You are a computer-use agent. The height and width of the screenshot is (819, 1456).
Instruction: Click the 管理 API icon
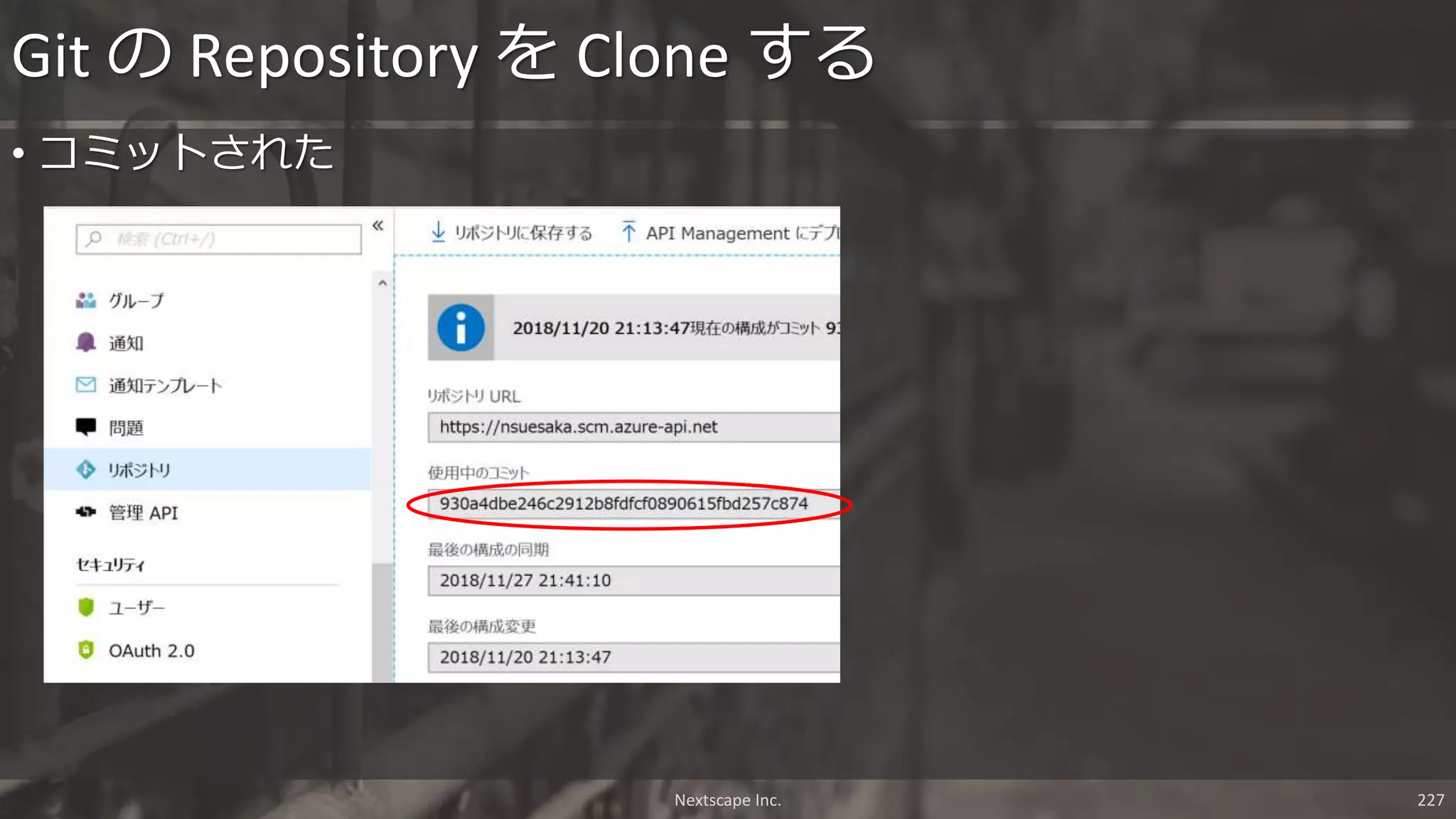pos(86,512)
